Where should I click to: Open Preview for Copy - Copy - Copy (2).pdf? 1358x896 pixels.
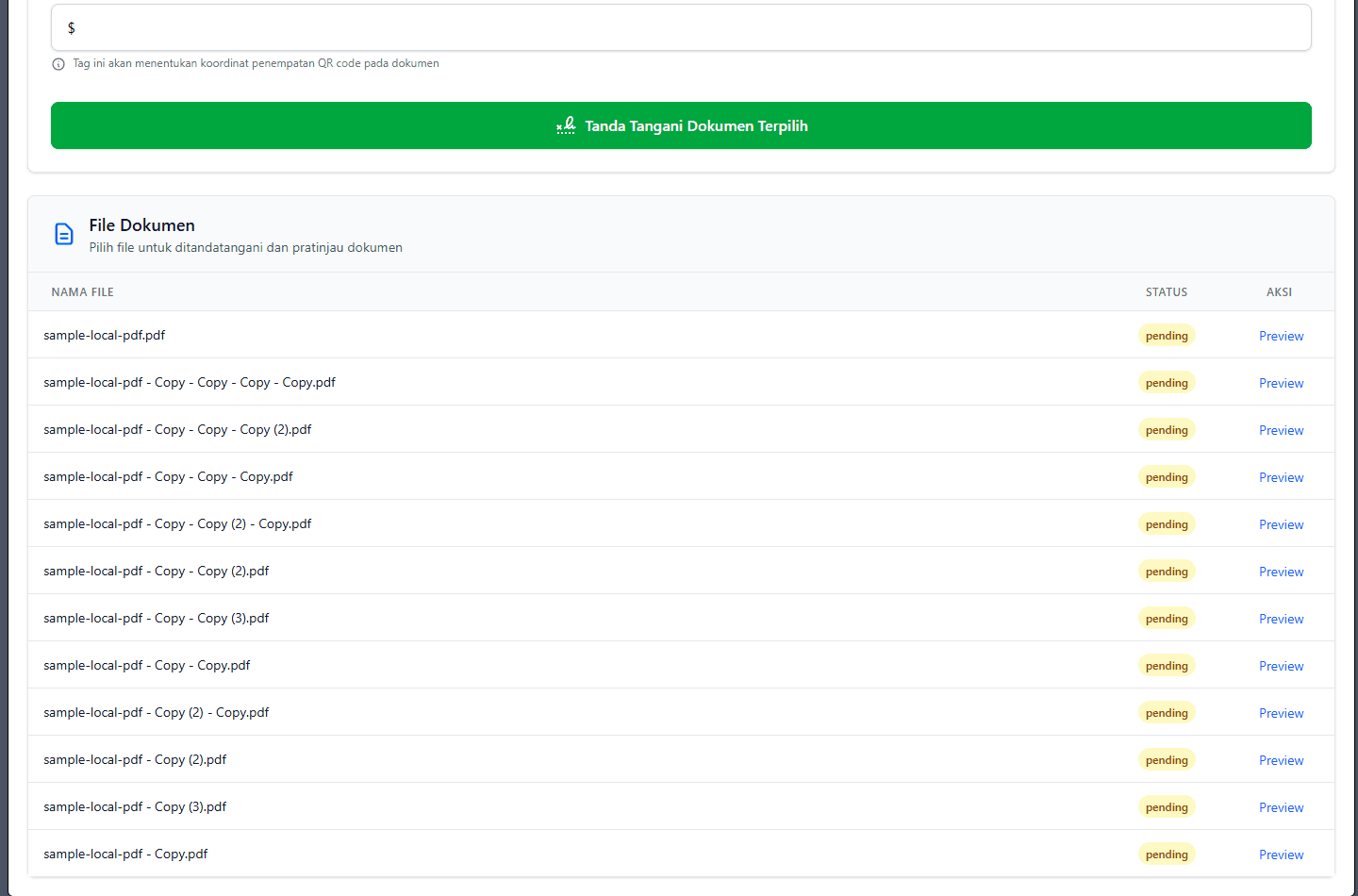click(x=1281, y=430)
